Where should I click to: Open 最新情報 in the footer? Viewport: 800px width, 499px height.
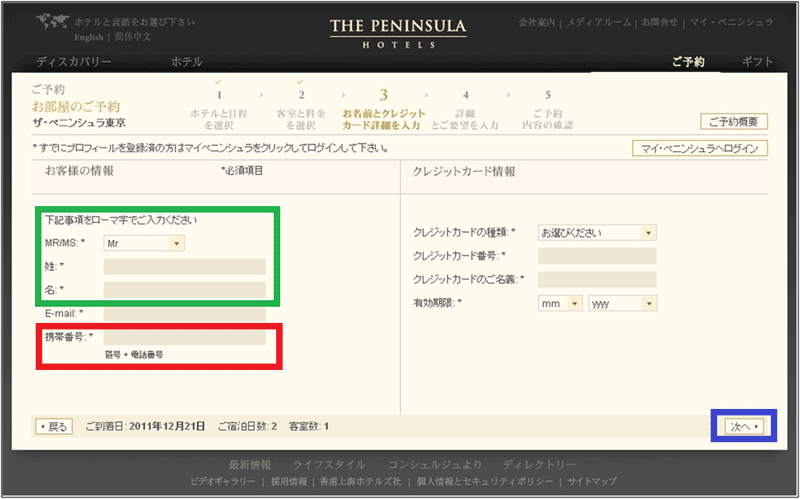tap(249, 465)
